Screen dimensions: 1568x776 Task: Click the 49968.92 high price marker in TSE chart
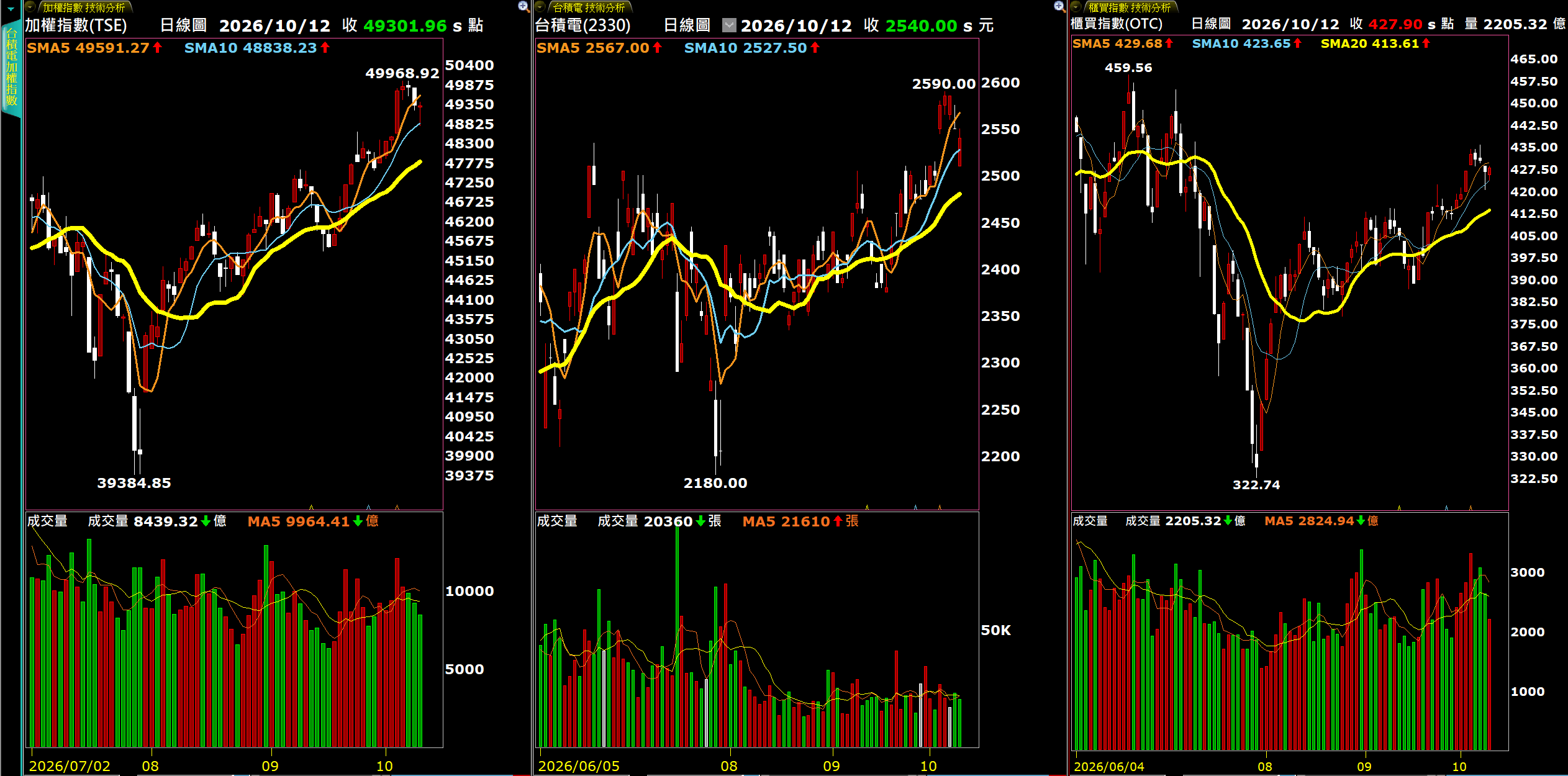(x=402, y=73)
